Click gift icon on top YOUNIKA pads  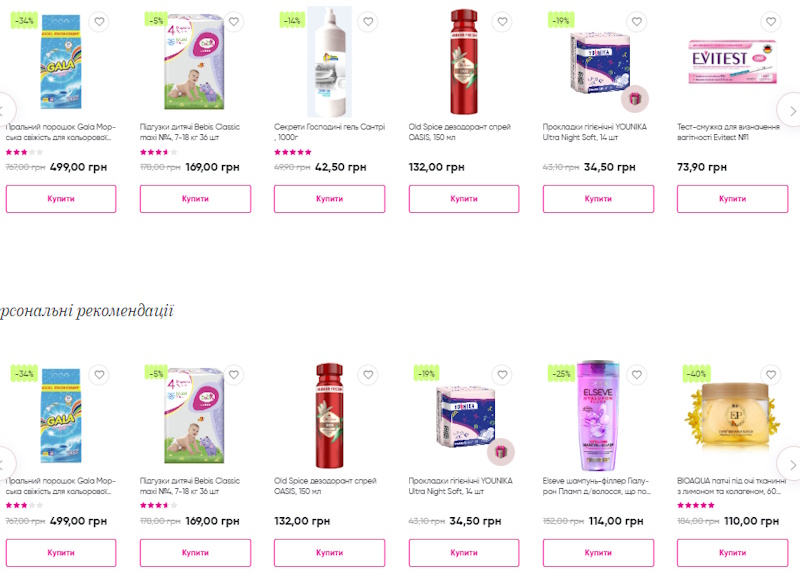click(635, 98)
